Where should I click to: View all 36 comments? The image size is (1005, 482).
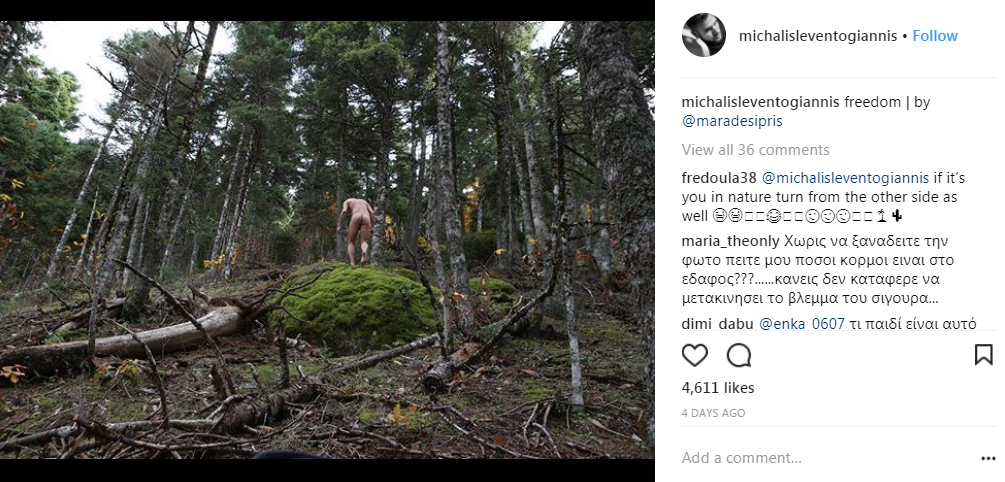[755, 150]
